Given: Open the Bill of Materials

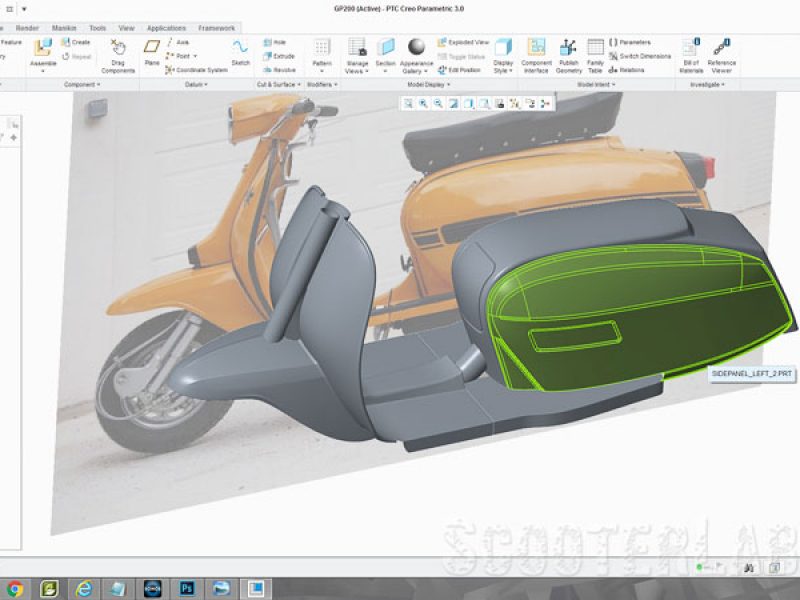Looking at the screenshot, I should click(x=691, y=56).
